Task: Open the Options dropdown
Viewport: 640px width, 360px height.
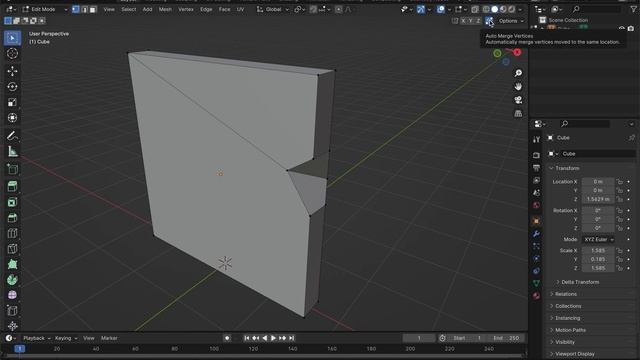Action: (x=511, y=20)
